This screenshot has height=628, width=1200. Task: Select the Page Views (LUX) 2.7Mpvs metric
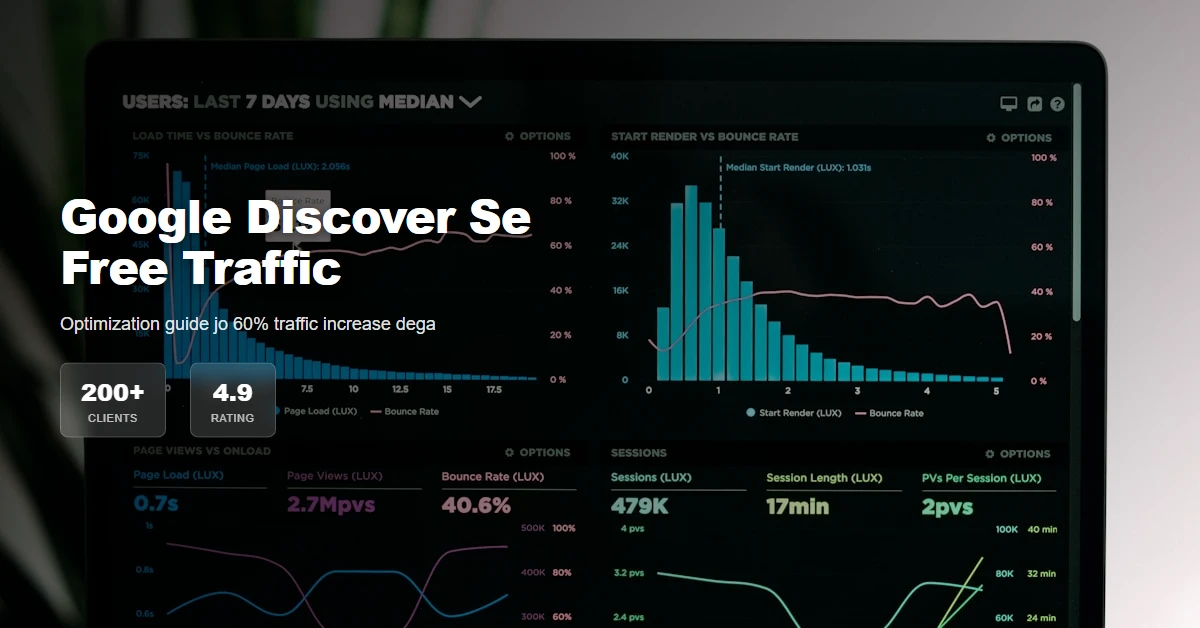tap(354, 492)
